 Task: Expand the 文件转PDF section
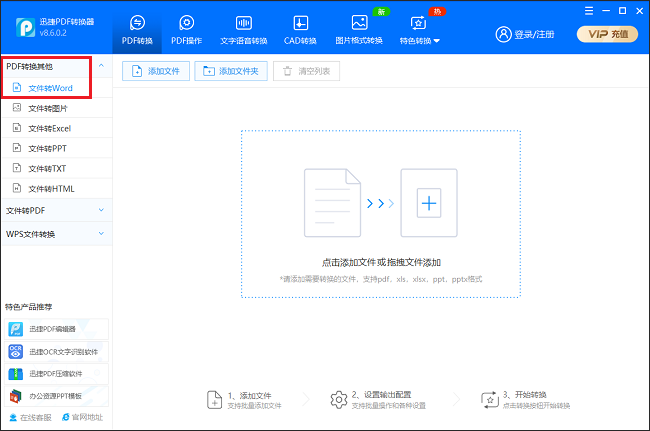click(55, 211)
